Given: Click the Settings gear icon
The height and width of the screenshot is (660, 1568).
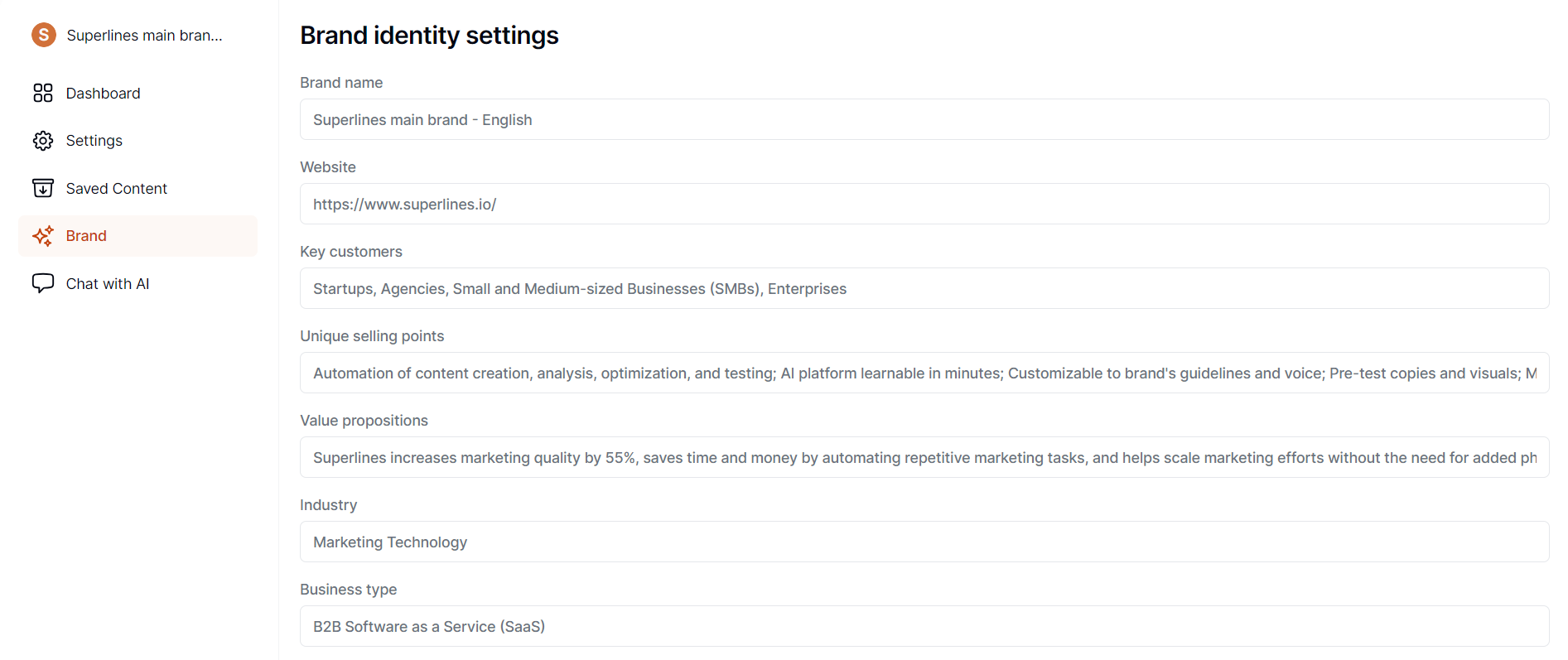Looking at the screenshot, I should tap(43, 141).
